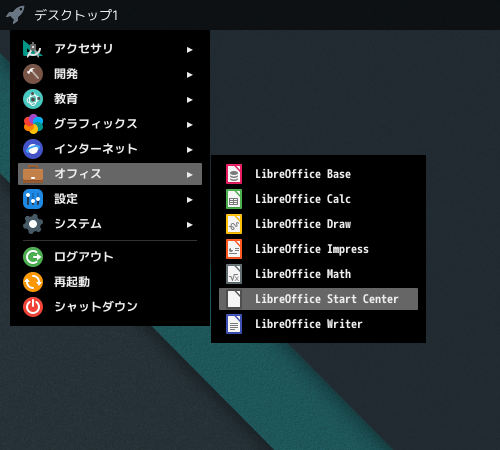Image resolution: width=500 pixels, height=450 pixels.
Task: Choose シャットダウン to power off
Action: point(110,307)
